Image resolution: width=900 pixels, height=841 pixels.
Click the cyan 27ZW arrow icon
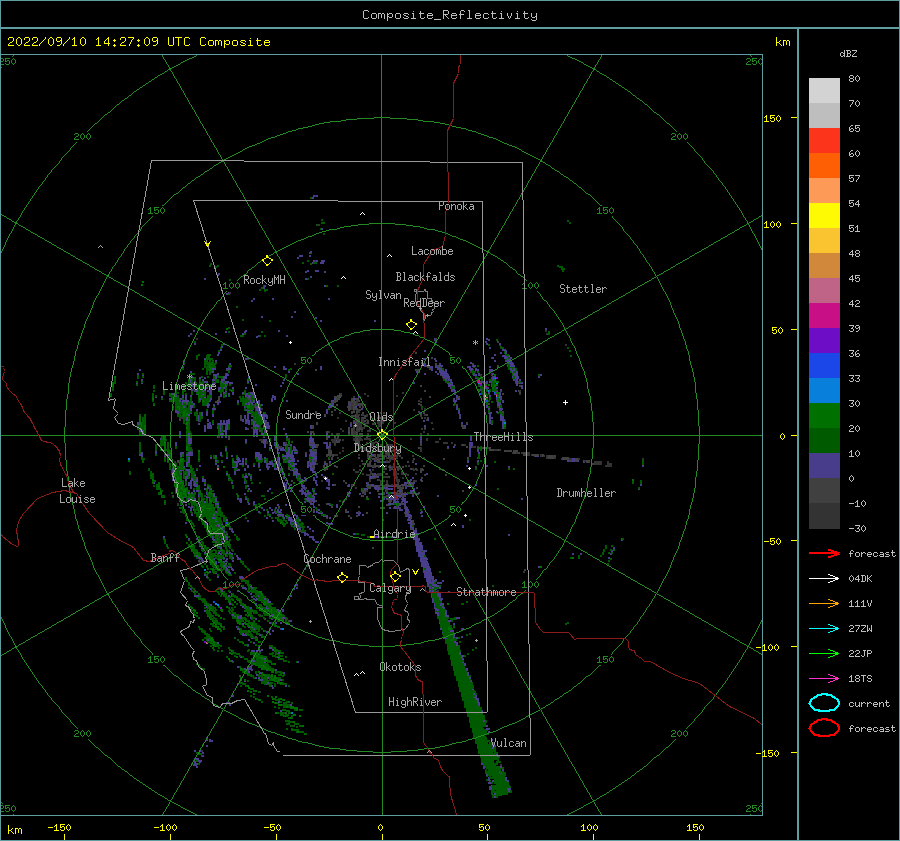coord(824,629)
